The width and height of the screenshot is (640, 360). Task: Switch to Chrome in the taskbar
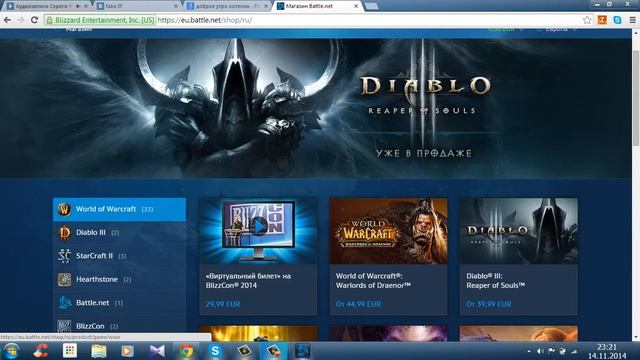click(x=186, y=351)
